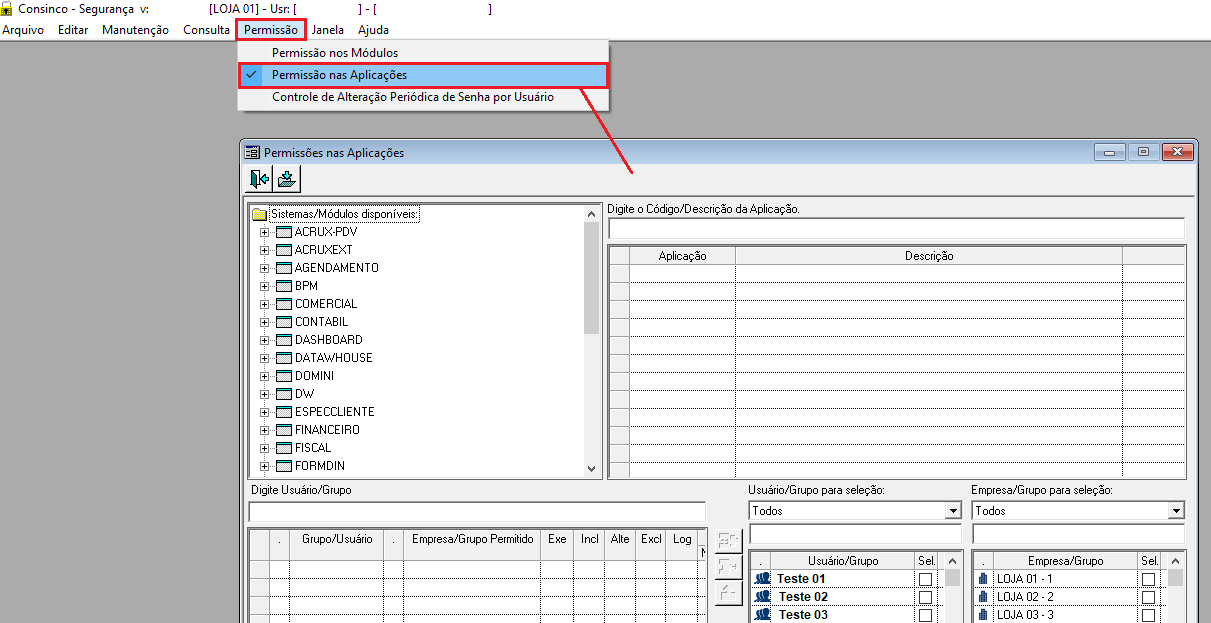Screen dimensions: 1211x623
Task: Open the Editar menu
Action: click(73, 30)
